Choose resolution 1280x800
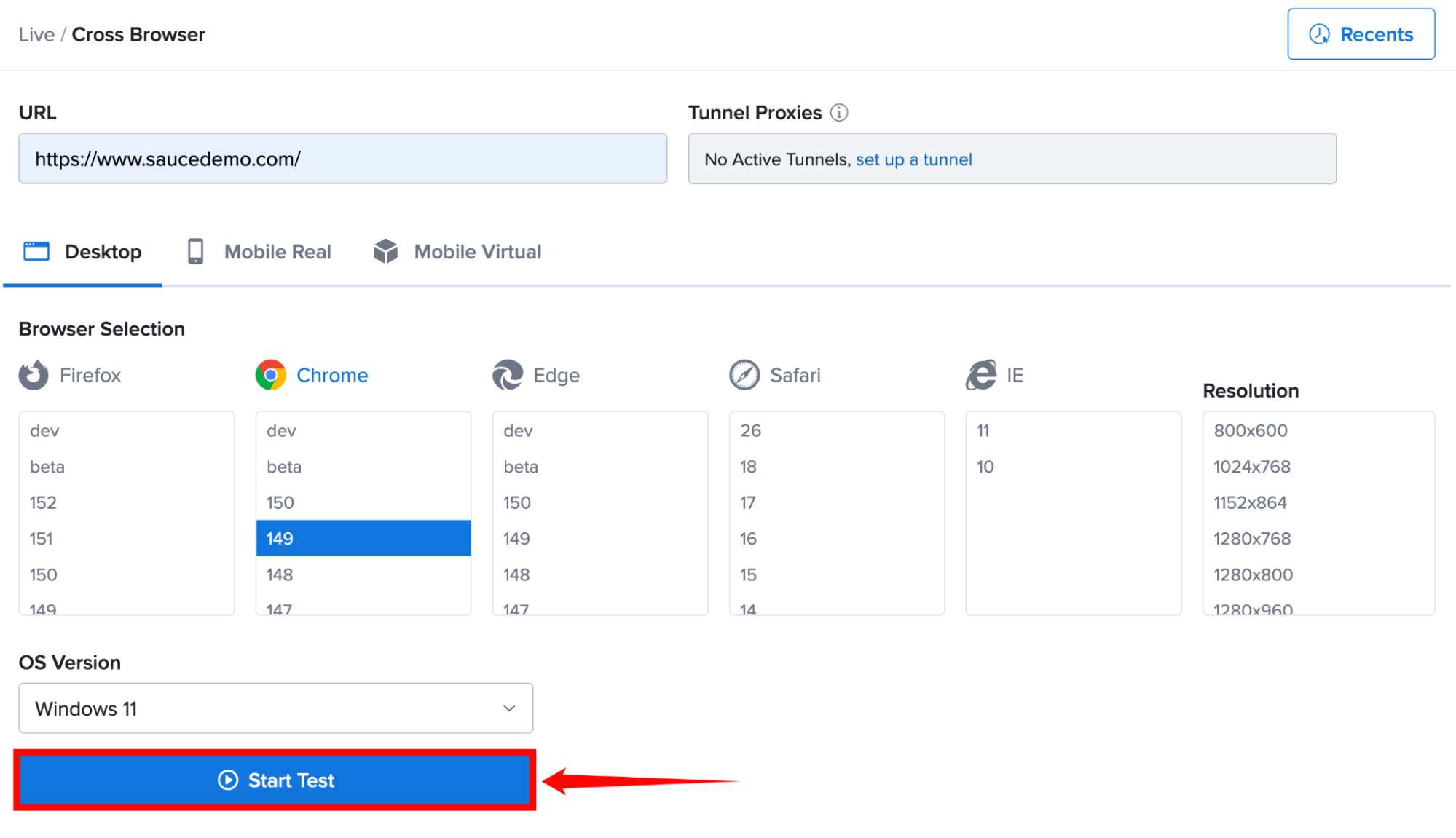 [x=1319, y=574]
